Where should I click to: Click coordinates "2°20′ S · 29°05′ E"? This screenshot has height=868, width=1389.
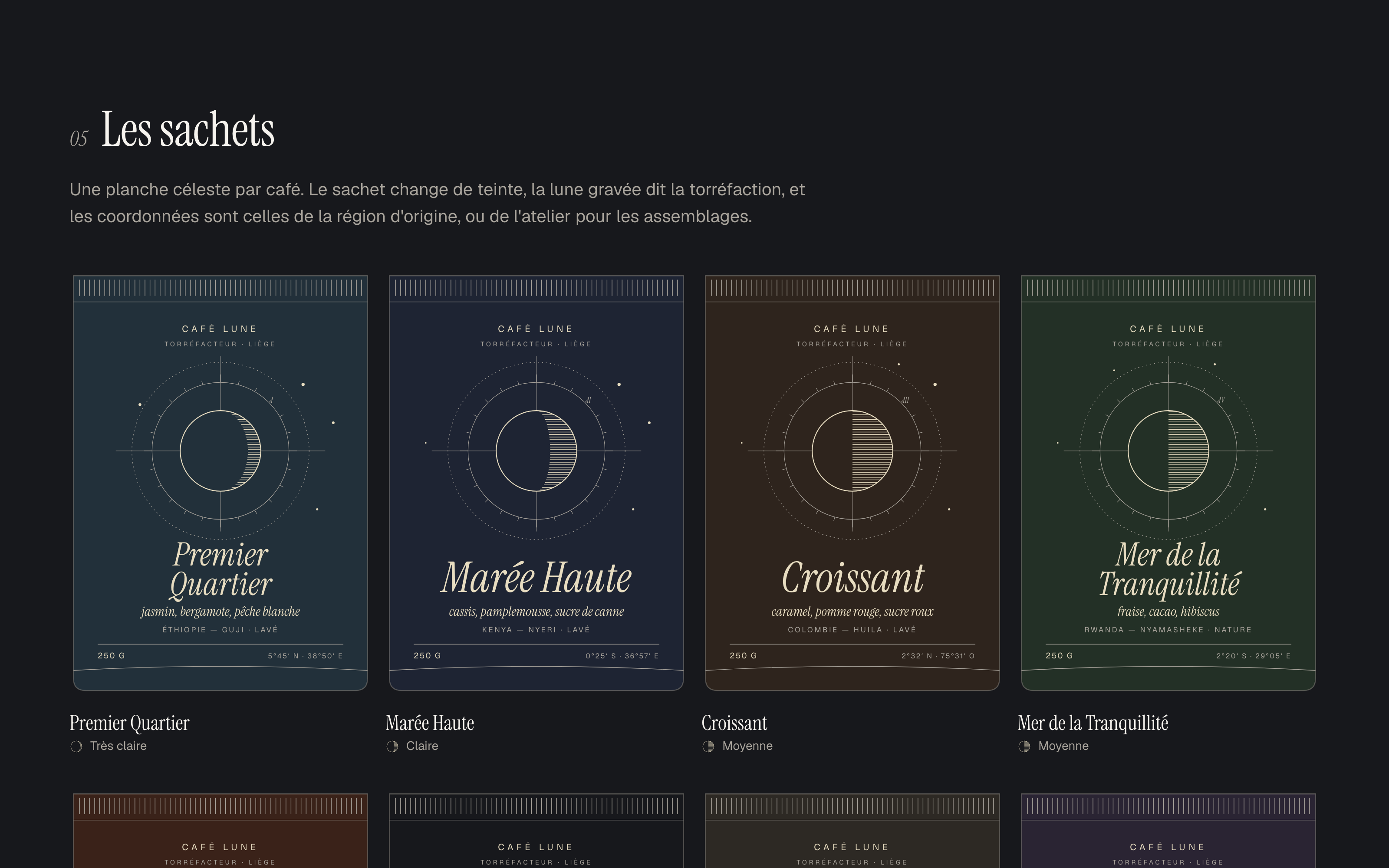point(1254,656)
